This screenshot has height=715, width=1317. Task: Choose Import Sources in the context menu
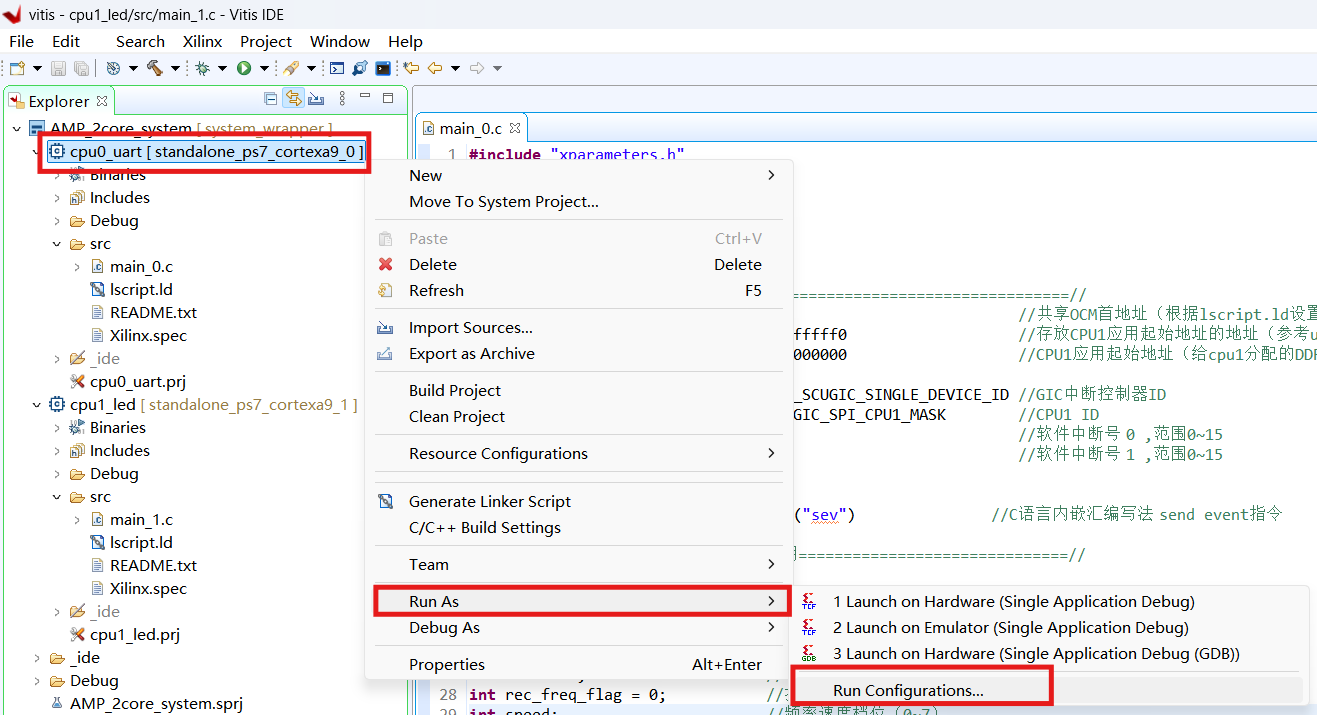(x=579, y=328)
